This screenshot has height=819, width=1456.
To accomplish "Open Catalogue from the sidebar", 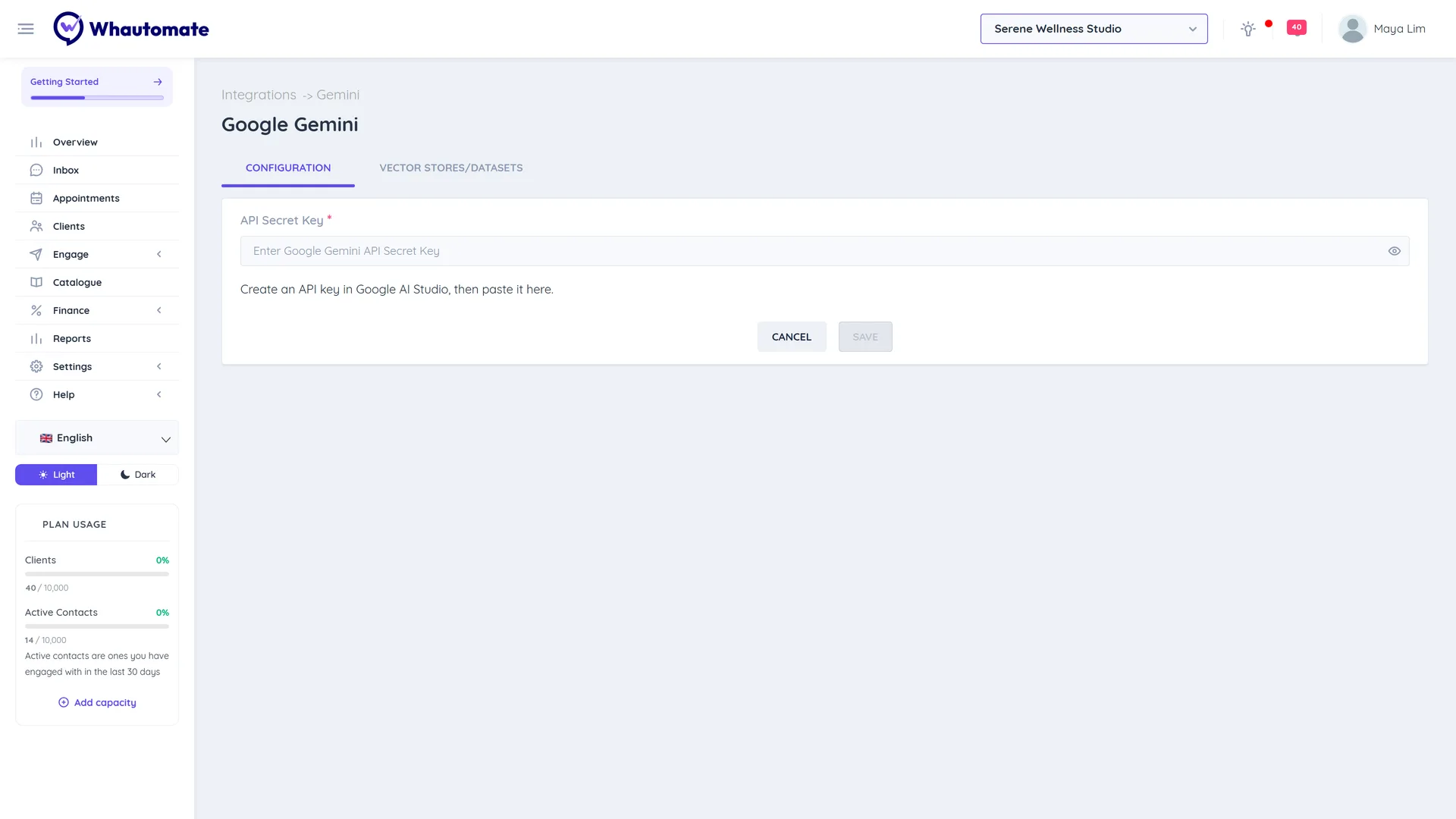I will click(97, 283).
